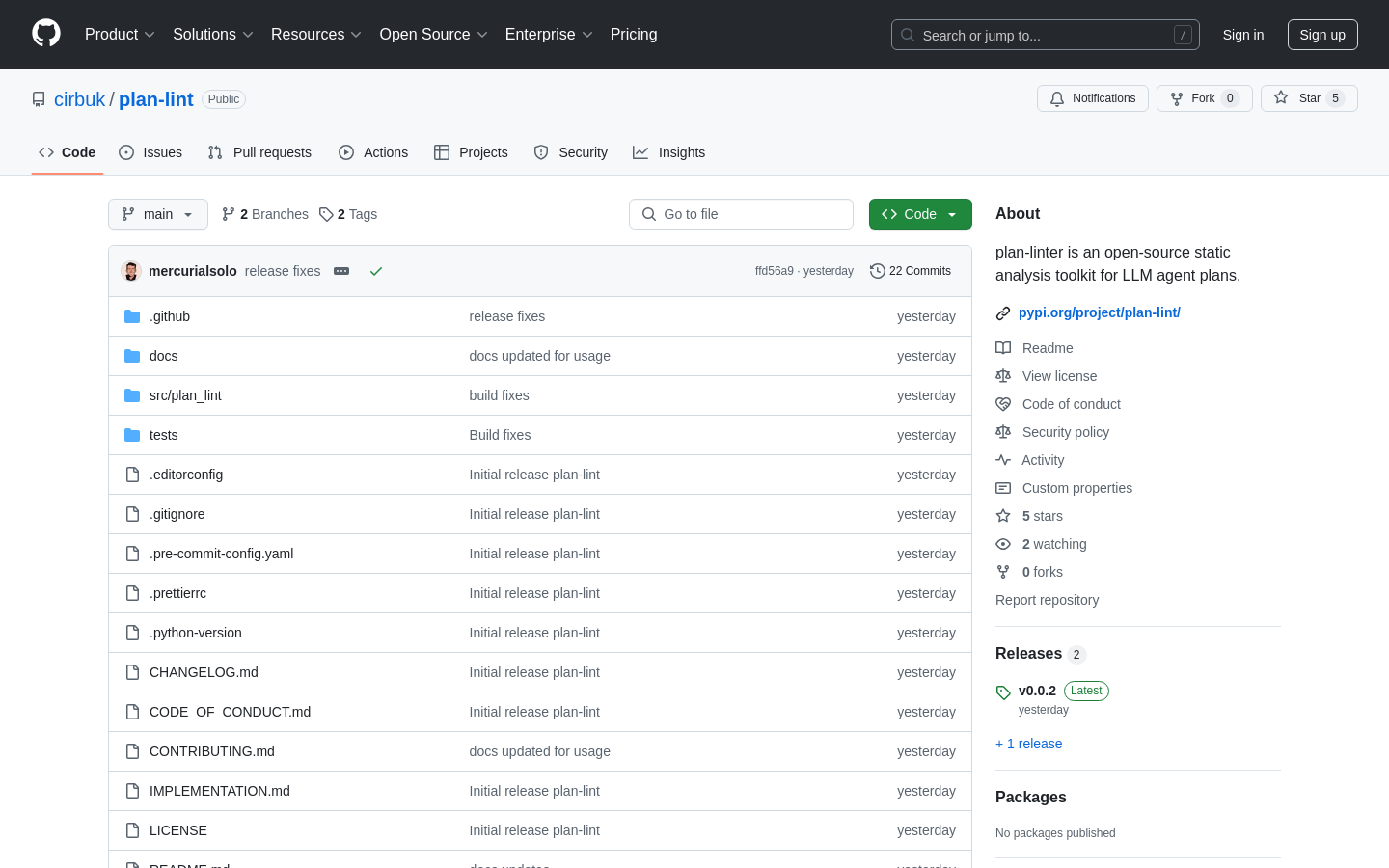Switch to the Projects tab
Viewport: 1389px width, 868px height.
click(x=471, y=152)
